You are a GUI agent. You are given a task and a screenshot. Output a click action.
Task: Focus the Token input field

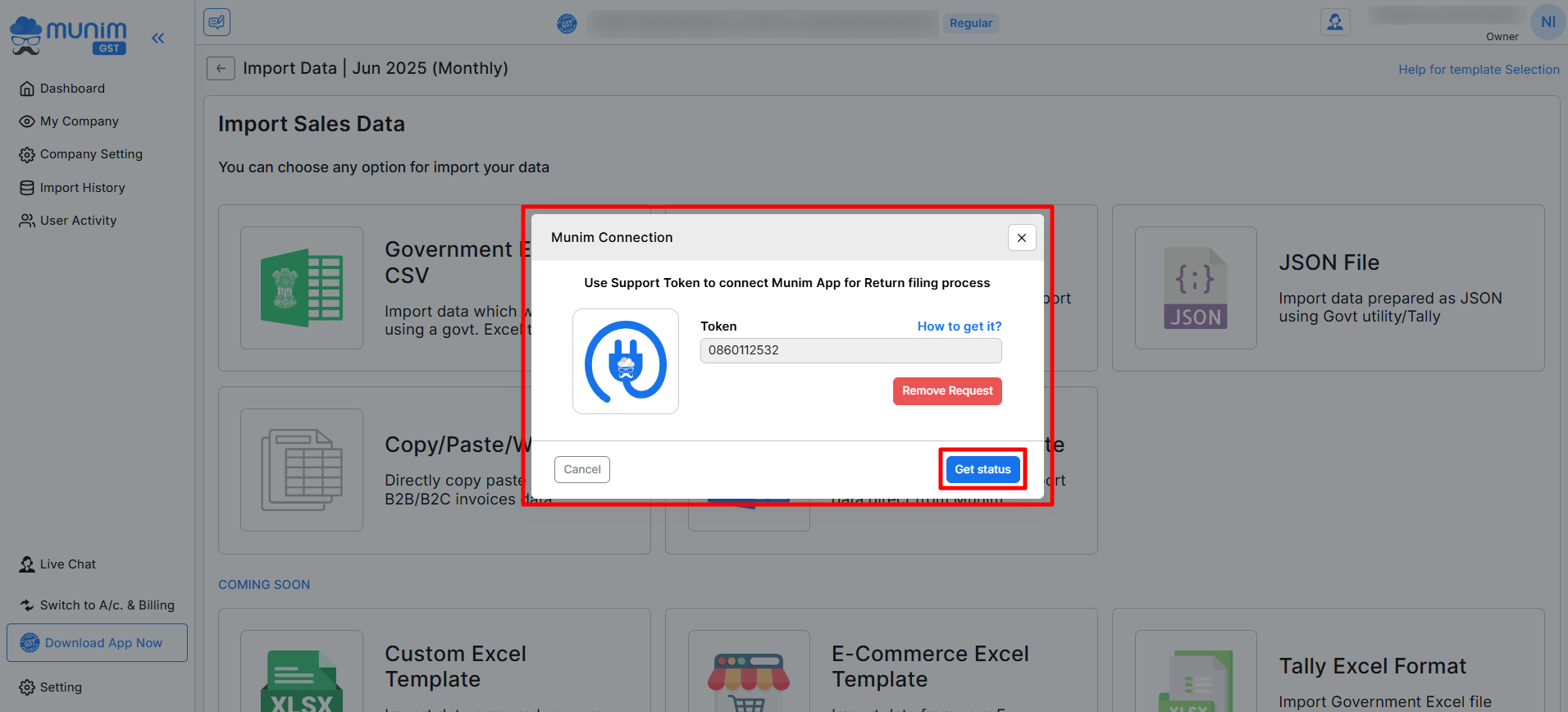(851, 350)
